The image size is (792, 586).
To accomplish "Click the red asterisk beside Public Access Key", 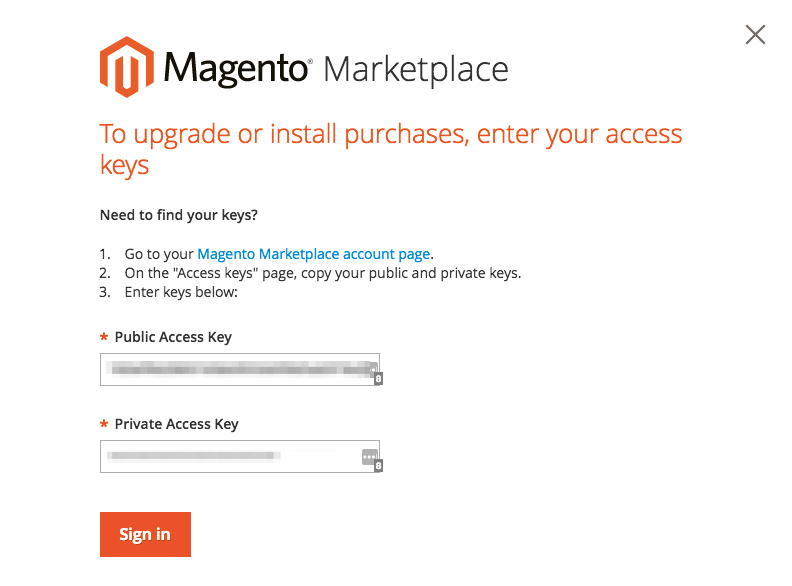I will (104, 336).
